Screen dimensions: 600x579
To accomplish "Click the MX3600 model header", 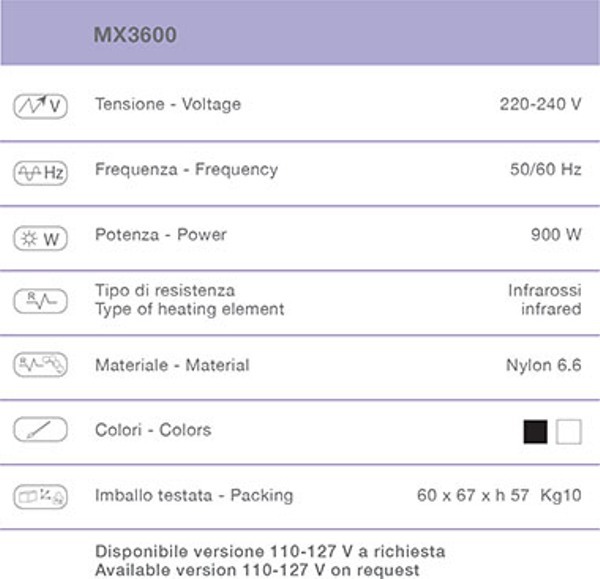I will coord(135,36).
